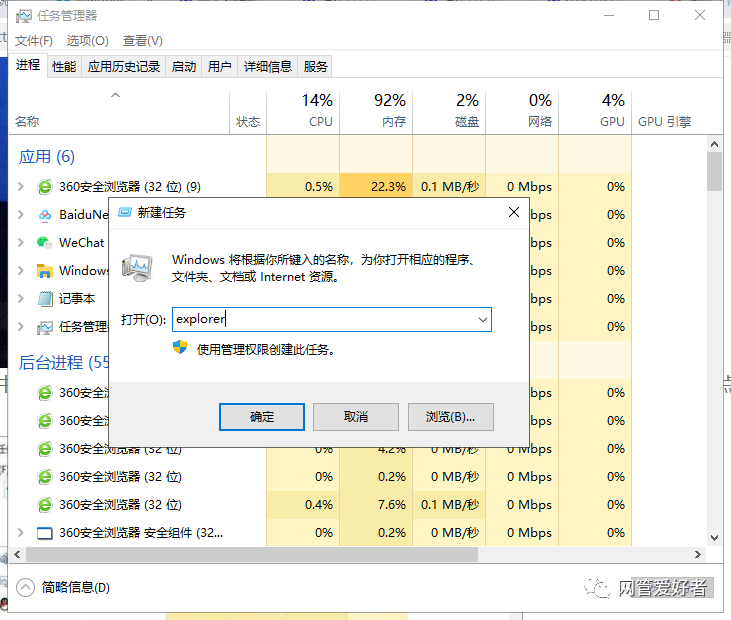Open the 查看(V) menu
This screenshot has width=731, height=620.
(143, 41)
